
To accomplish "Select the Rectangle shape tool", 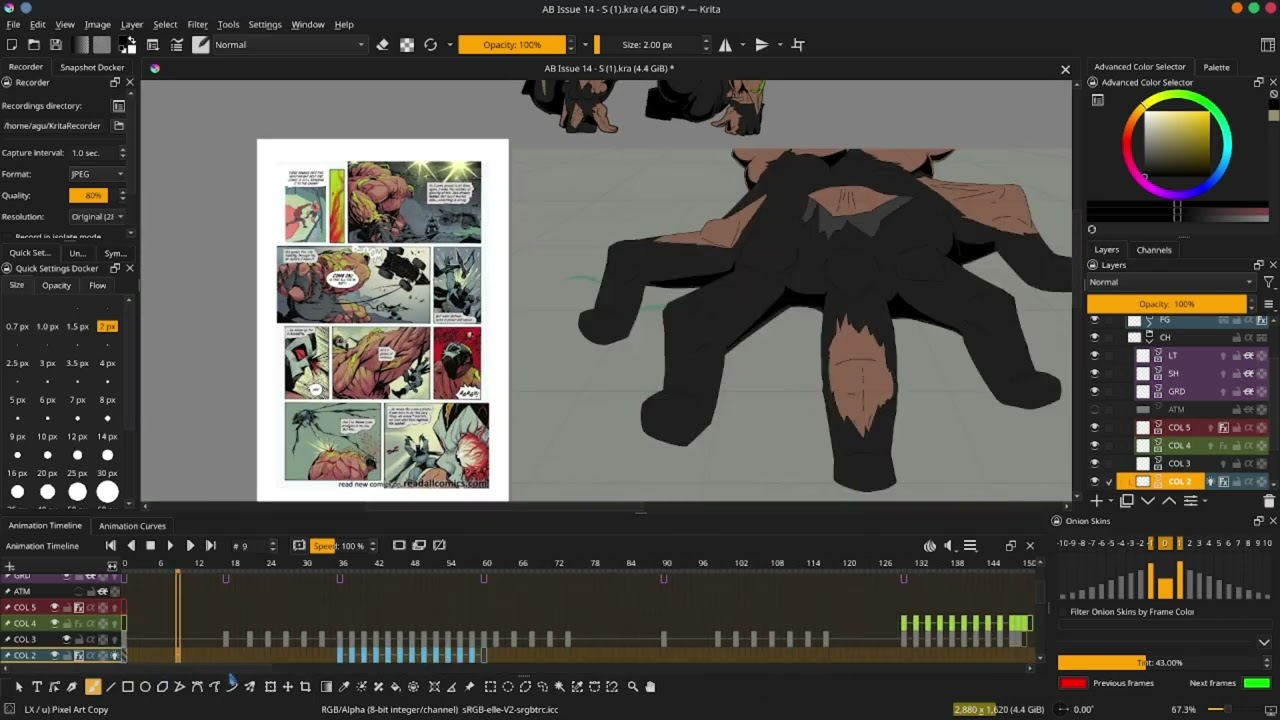I will (128, 687).
